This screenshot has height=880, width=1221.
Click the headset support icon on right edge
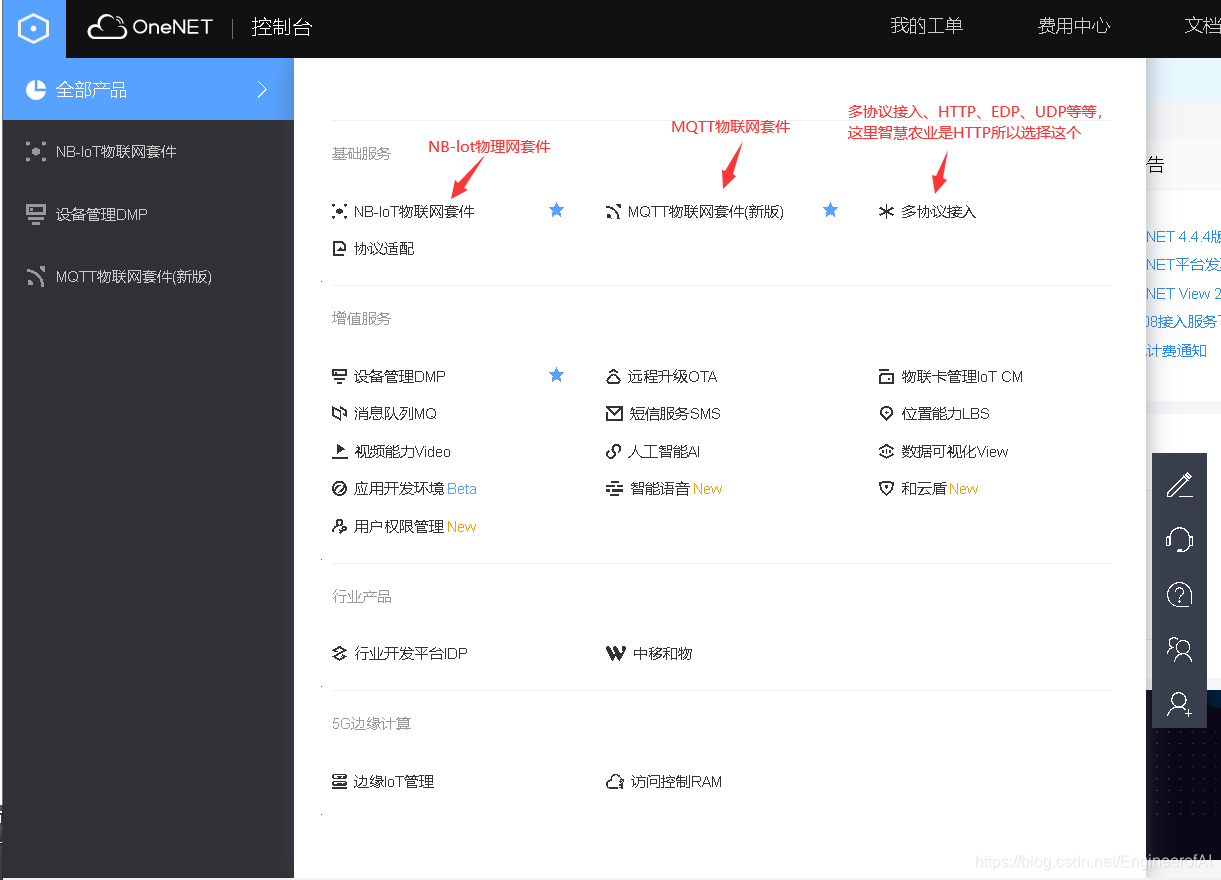click(x=1179, y=540)
